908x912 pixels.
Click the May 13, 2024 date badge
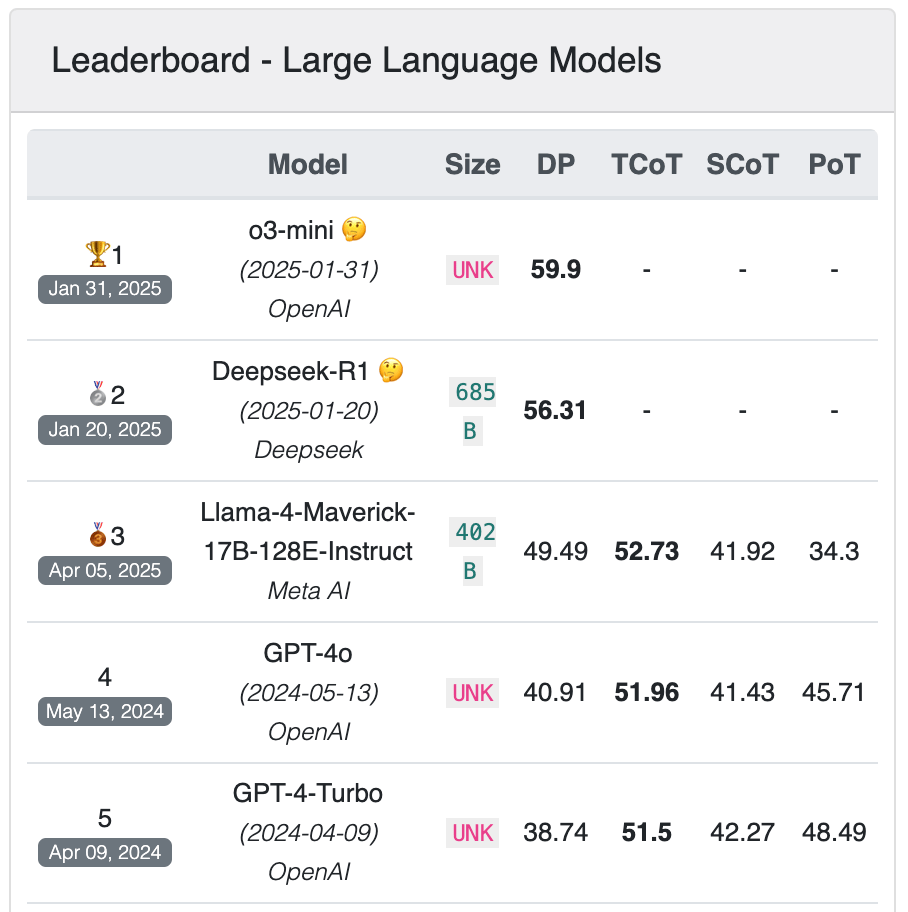point(105,712)
